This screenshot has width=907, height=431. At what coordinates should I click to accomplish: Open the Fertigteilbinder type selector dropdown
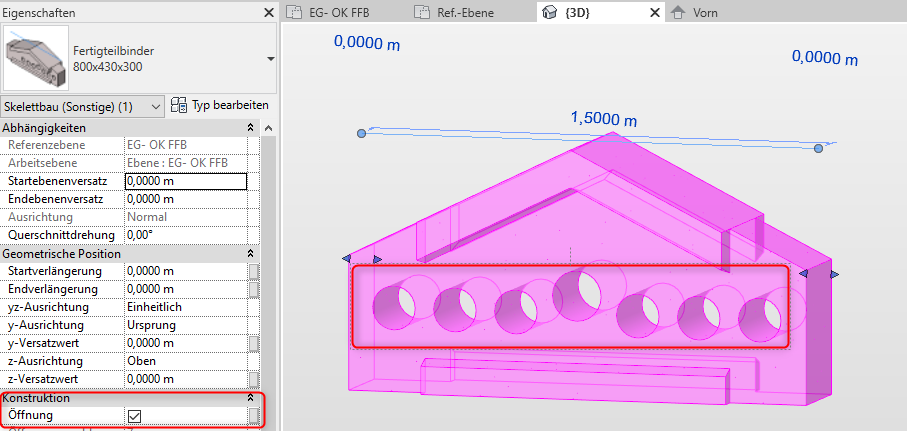(269, 59)
